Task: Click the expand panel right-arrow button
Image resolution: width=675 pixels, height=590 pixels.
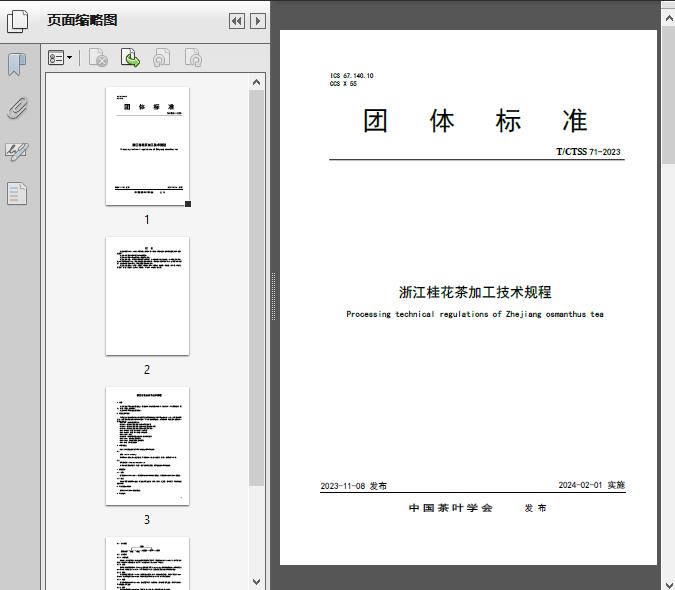Action: 258,21
